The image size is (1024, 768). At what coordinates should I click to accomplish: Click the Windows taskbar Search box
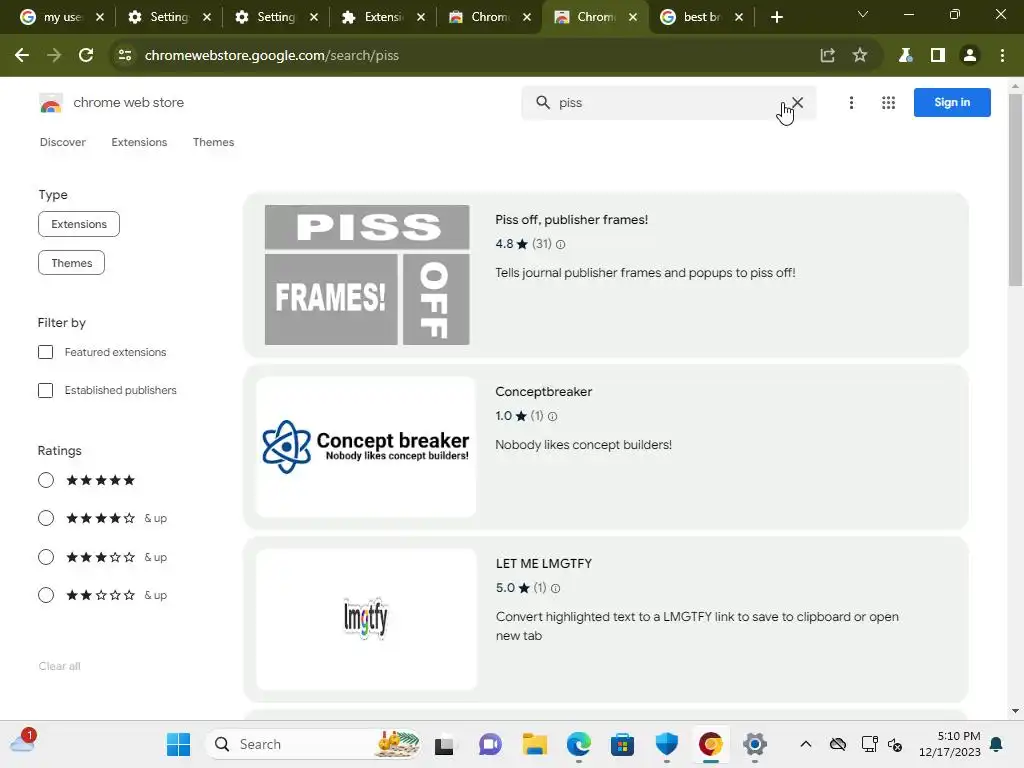(x=313, y=744)
